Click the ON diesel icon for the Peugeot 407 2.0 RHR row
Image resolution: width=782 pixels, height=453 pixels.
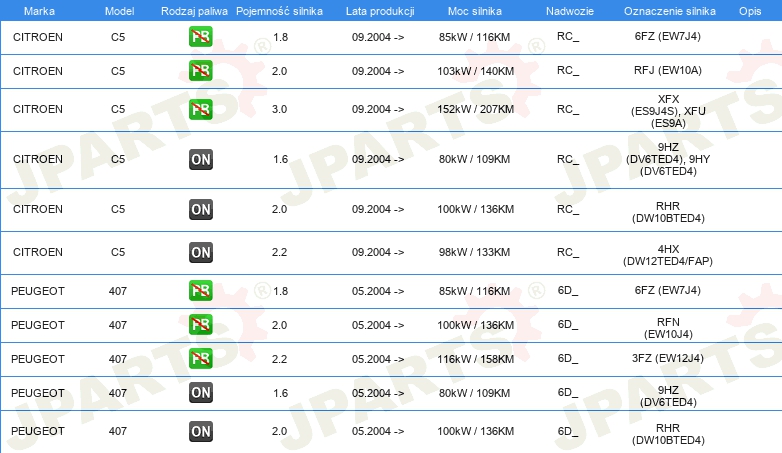[200, 431]
